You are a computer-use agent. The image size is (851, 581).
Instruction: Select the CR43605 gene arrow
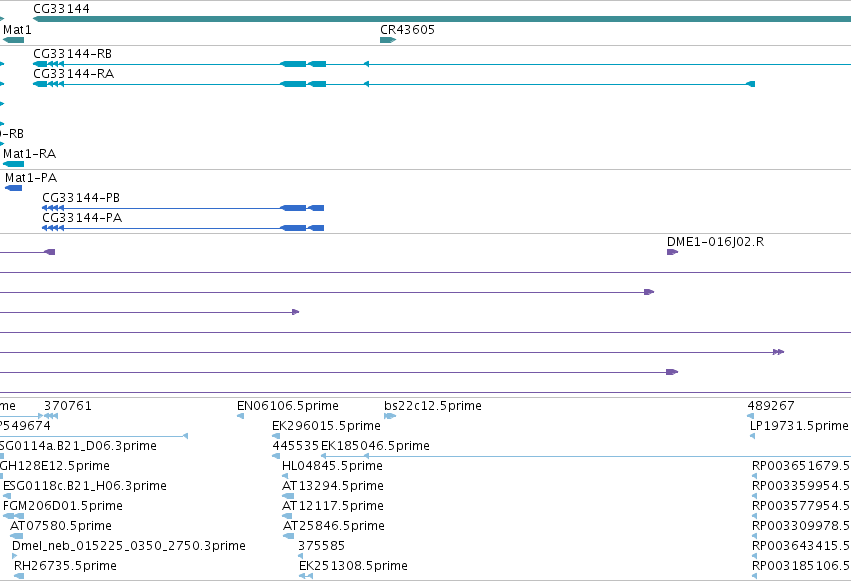(388, 40)
